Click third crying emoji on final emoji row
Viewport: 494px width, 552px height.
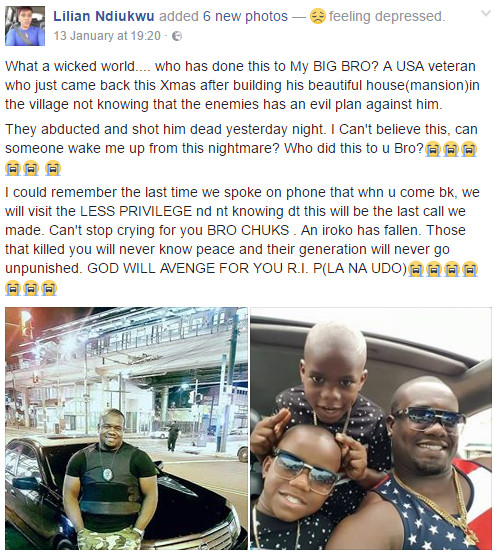49,288
